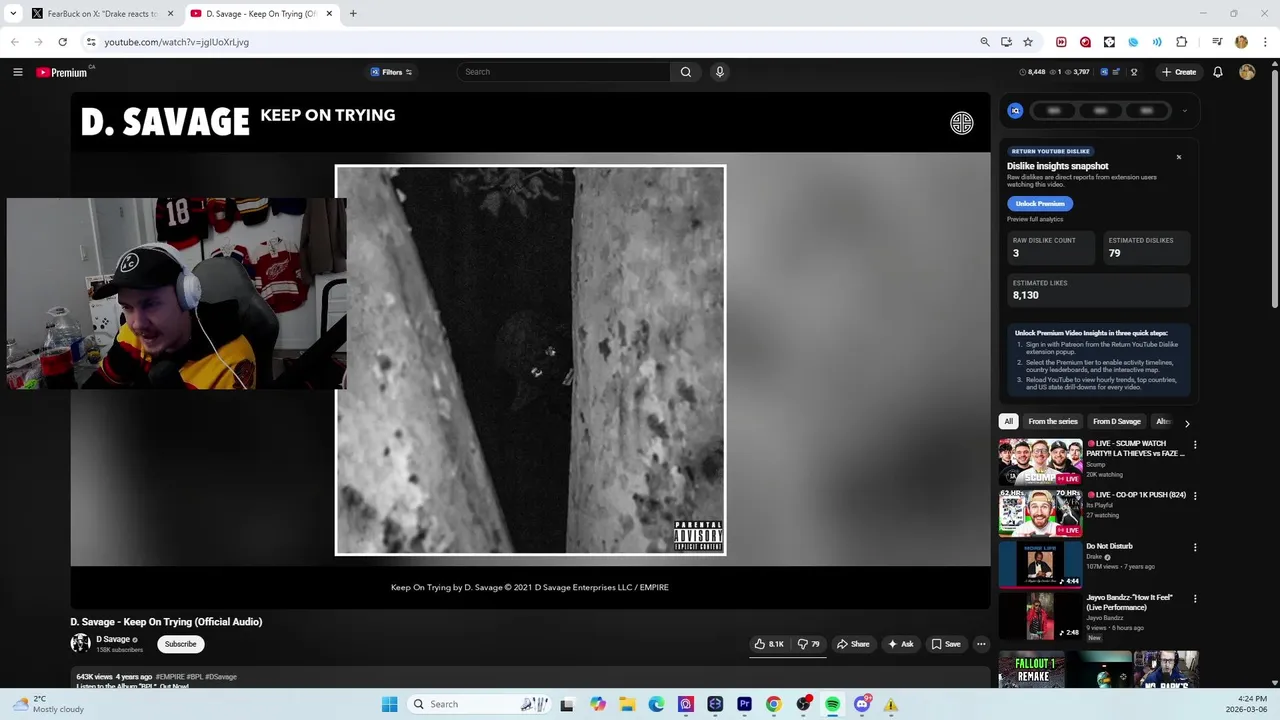Image resolution: width=1280 pixels, height=720 pixels.
Task: Click the Create button
Action: pyautogui.click(x=1179, y=72)
